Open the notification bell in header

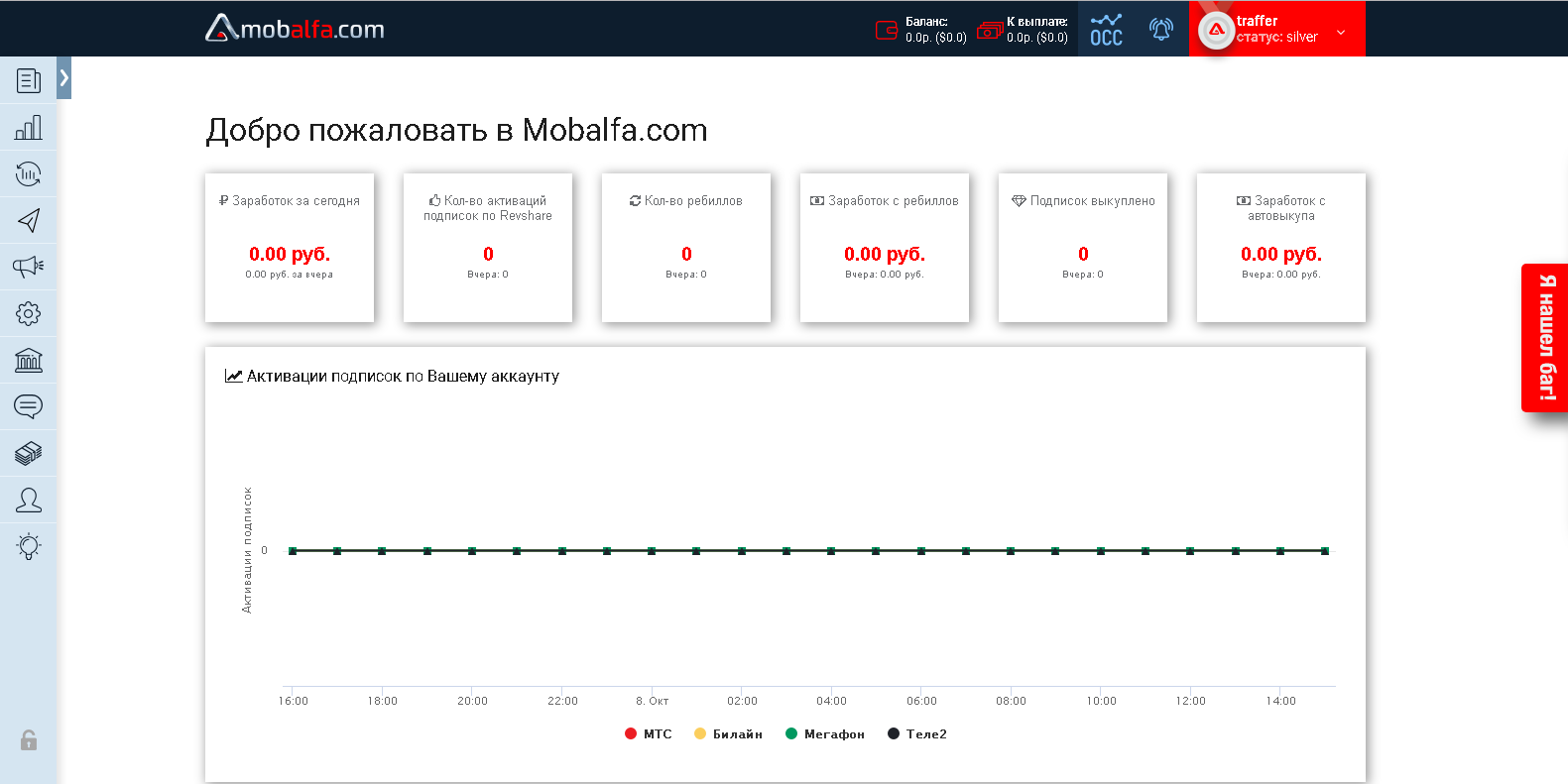(1160, 30)
